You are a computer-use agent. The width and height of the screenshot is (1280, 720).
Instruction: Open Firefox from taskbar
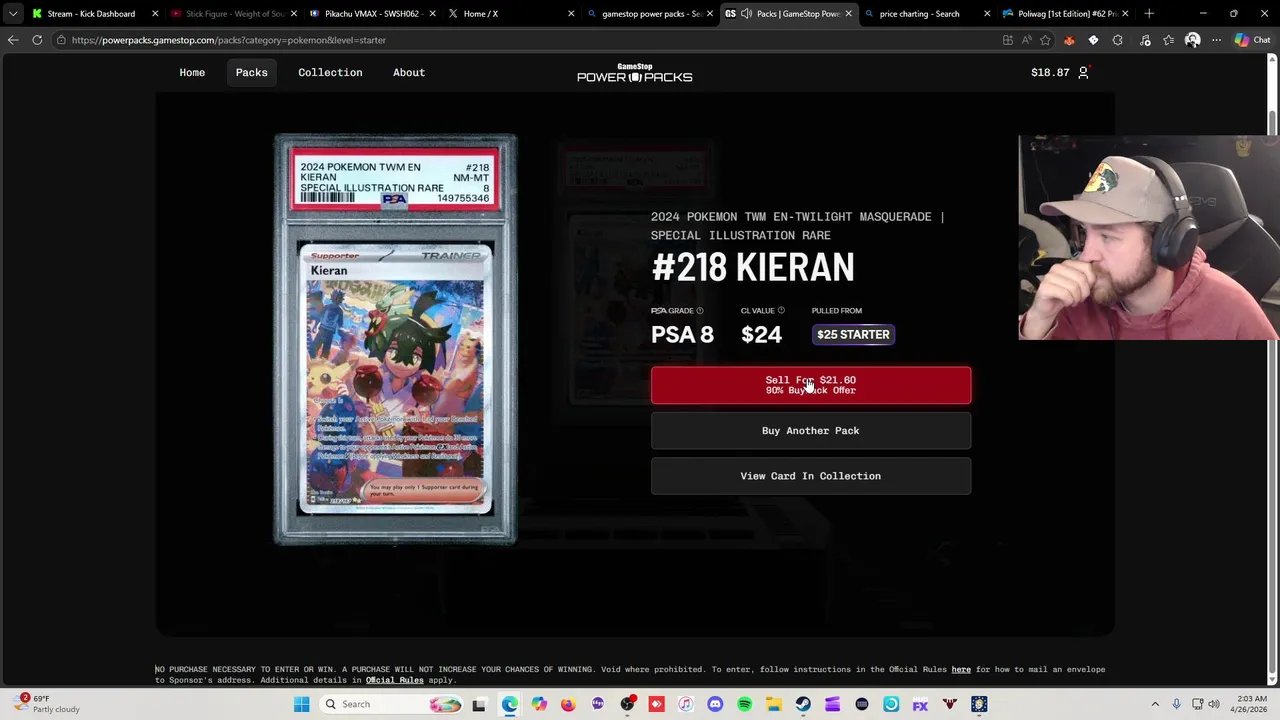568,704
